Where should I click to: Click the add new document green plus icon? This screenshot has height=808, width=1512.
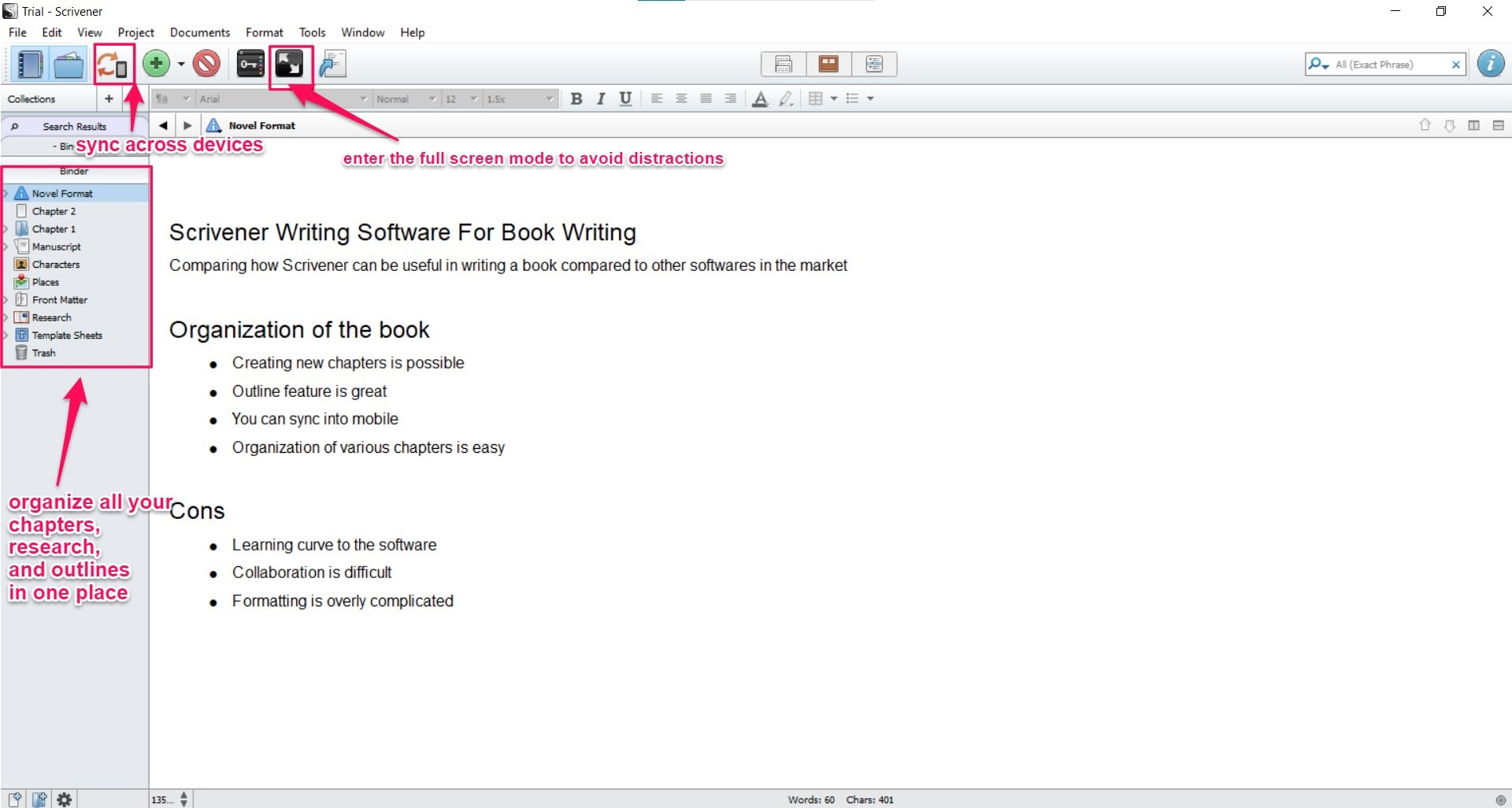[156, 64]
